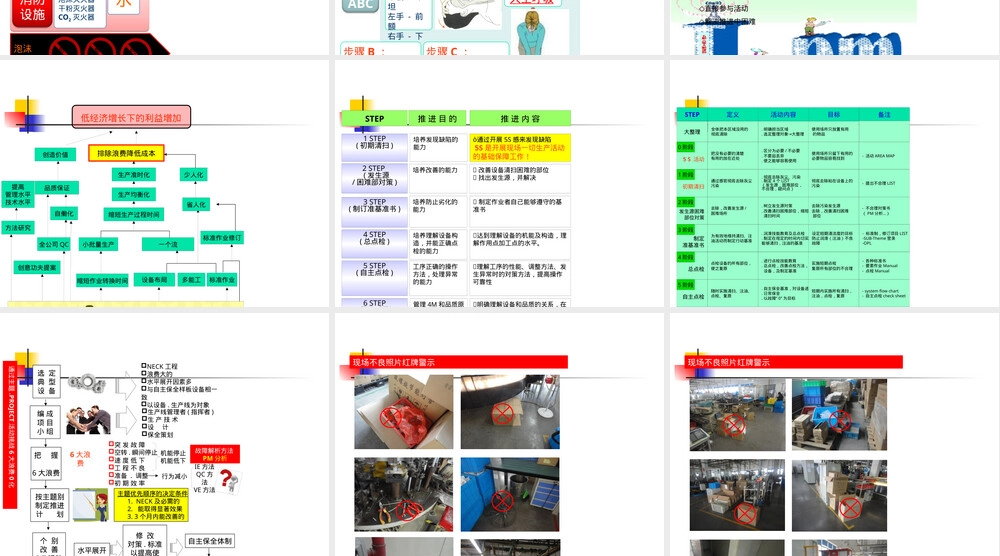Open the slide titled 低经济增长下的利益增加
The height and width of the screenshot is (556, 1000).
tap(164, 184)
